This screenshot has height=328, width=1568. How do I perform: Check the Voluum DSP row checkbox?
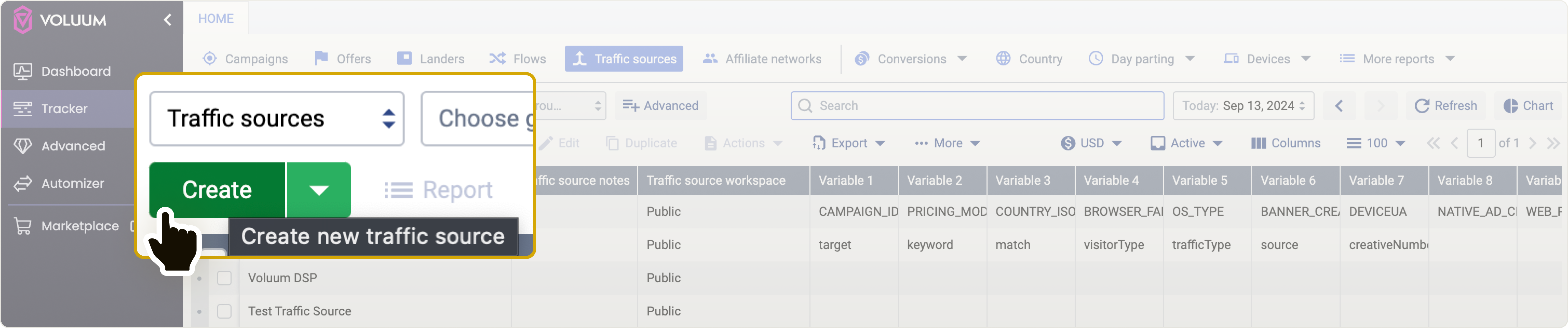coord(224,278)
